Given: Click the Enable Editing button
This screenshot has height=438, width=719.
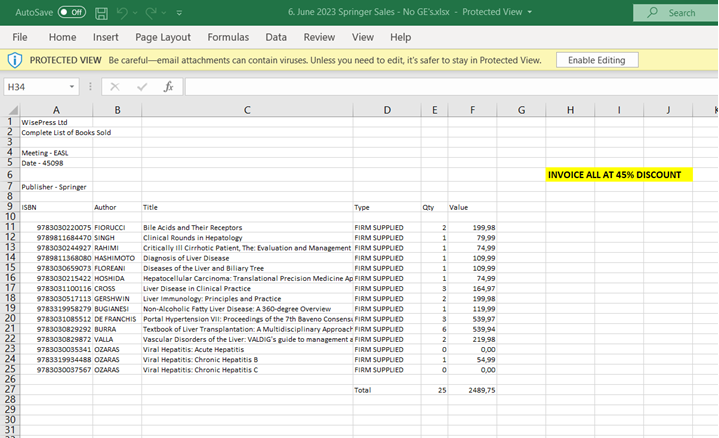Looking at the screenshot, I should (x=597, y=60).
